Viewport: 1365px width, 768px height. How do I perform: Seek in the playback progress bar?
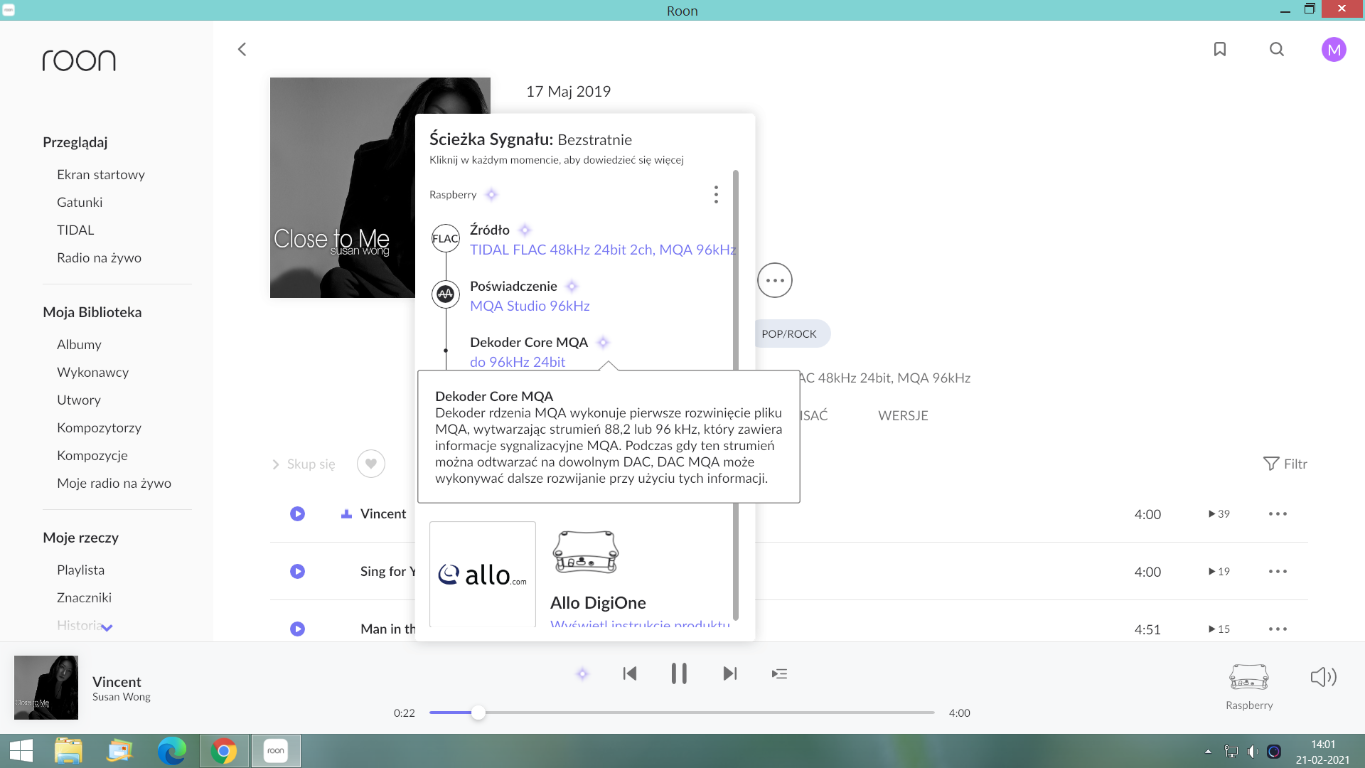[682, 713]
